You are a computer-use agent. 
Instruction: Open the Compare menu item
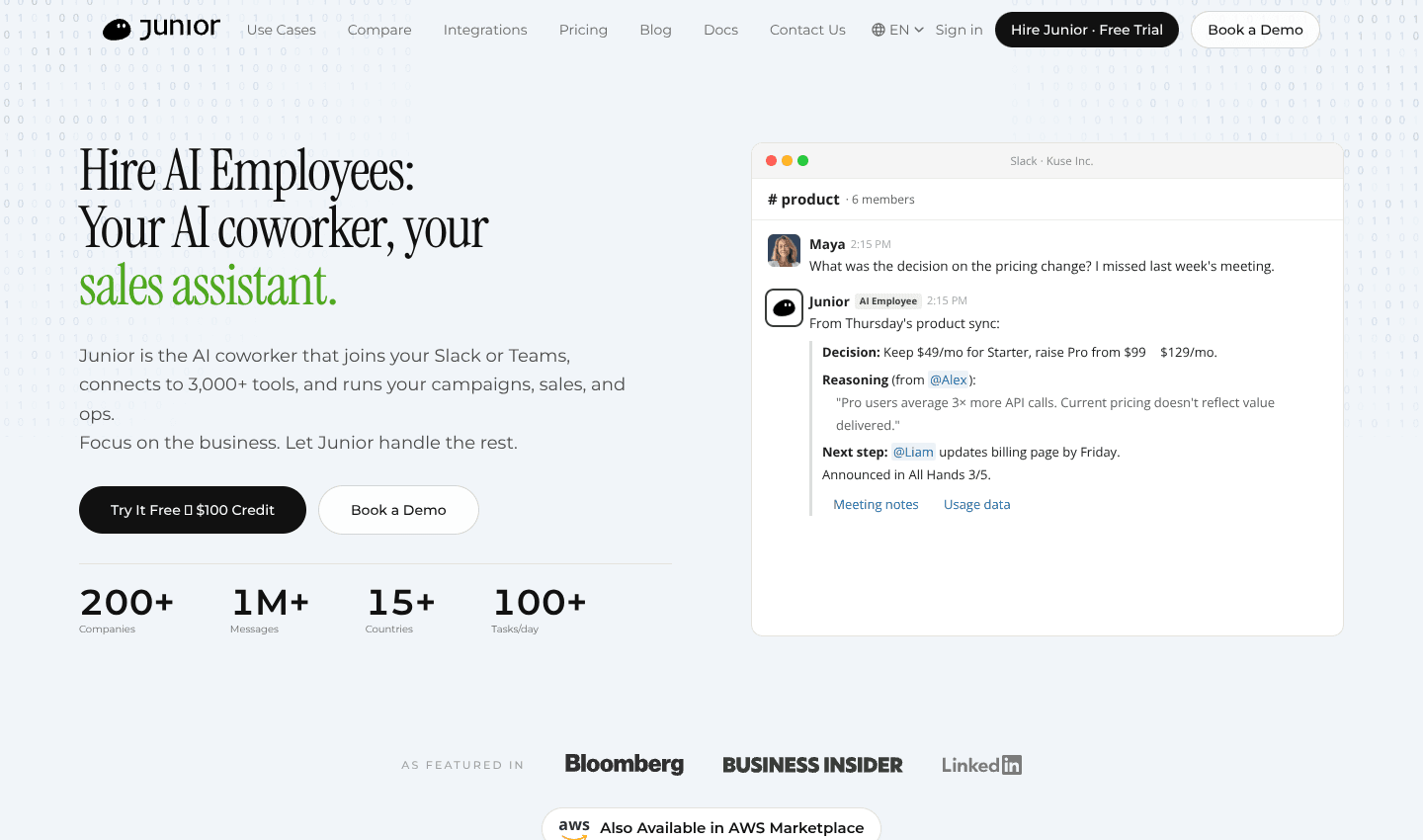pos(379,30)
